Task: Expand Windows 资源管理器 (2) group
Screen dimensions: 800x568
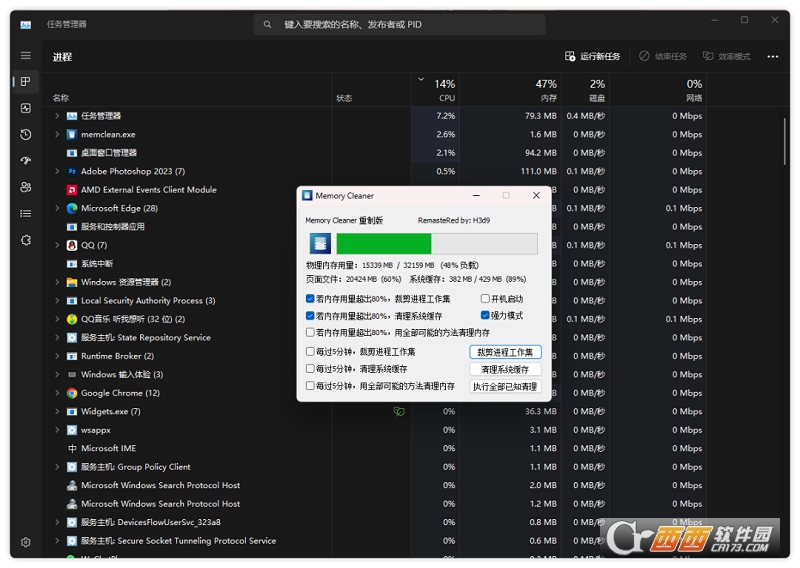Action: 57,282
